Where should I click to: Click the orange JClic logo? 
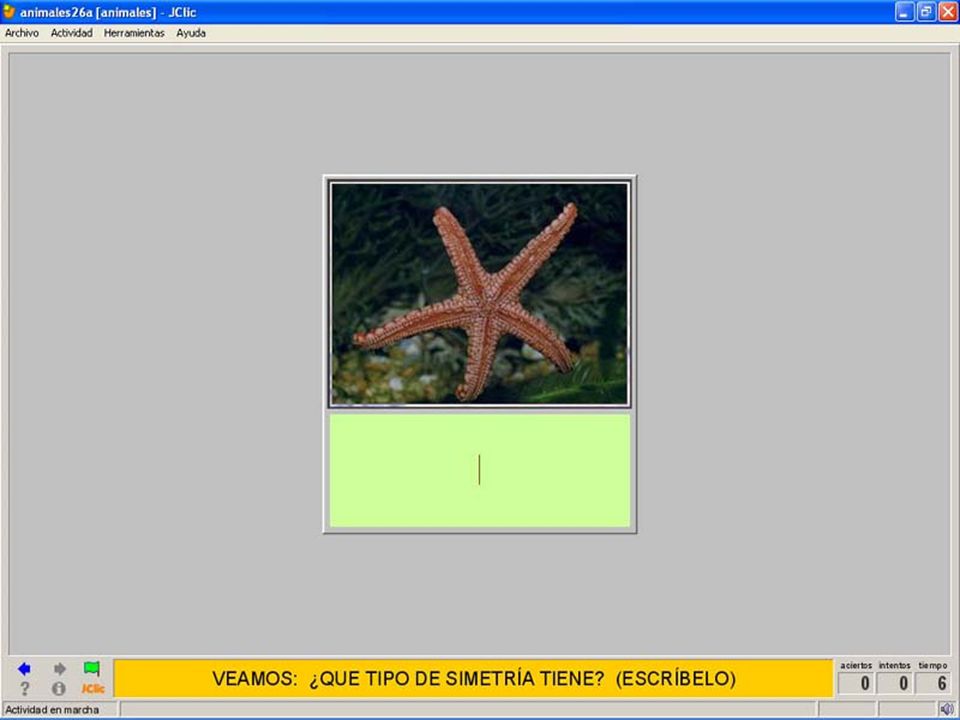coord(93,689)
